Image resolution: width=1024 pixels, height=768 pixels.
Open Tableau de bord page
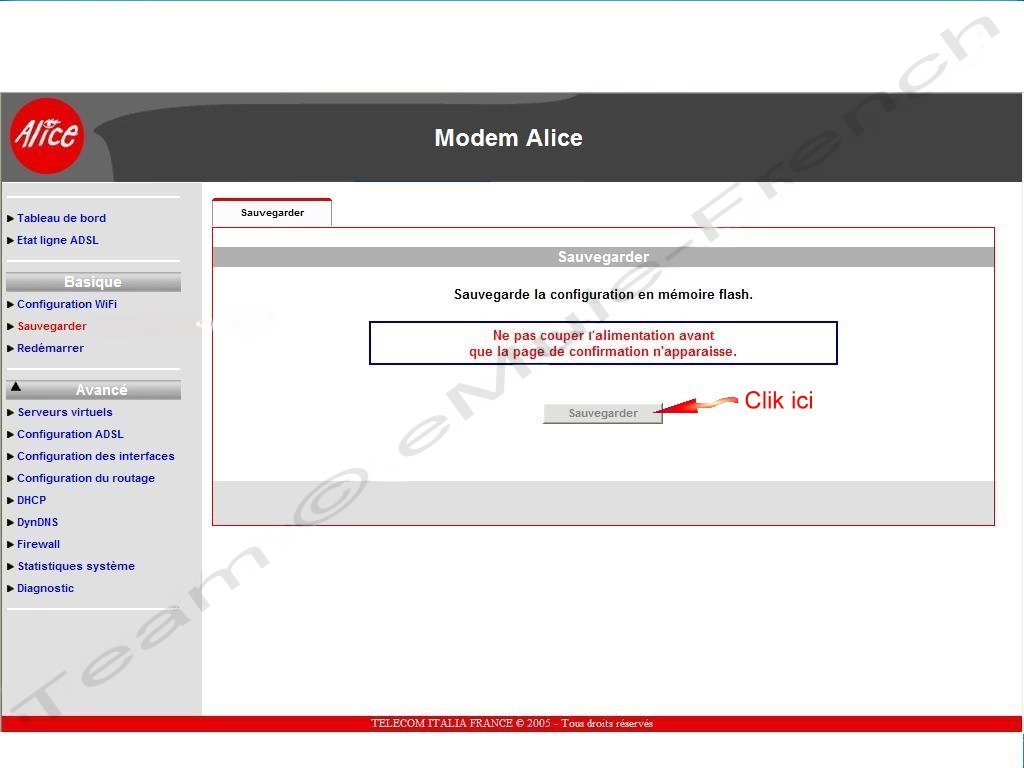pyautogui.click(x=61, y=218)
